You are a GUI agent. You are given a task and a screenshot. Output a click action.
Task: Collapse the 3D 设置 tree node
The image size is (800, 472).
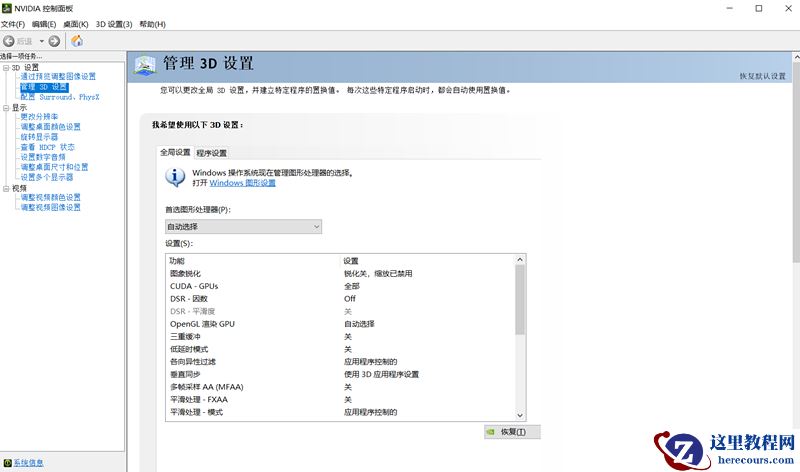(6, 67)
